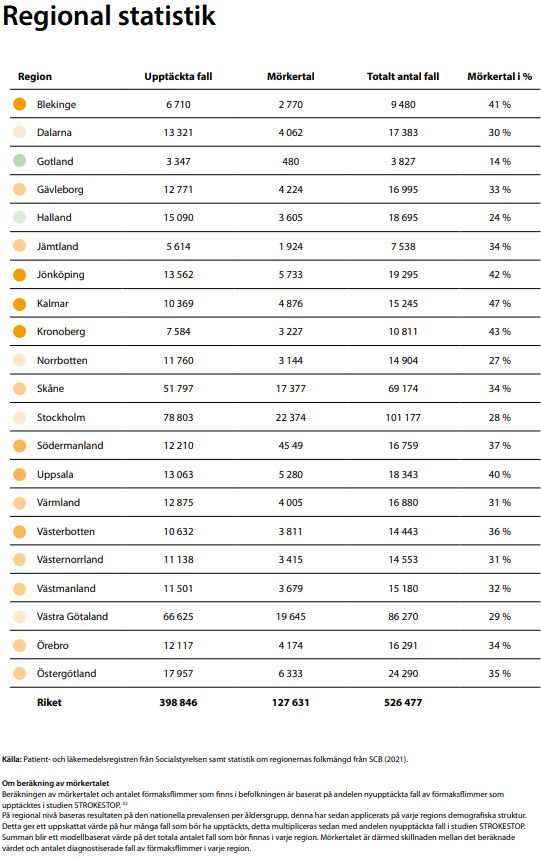Viewport: 541px width, 859px height.
Task: Click the Totalt antal fall header
Action: (403, 77)
